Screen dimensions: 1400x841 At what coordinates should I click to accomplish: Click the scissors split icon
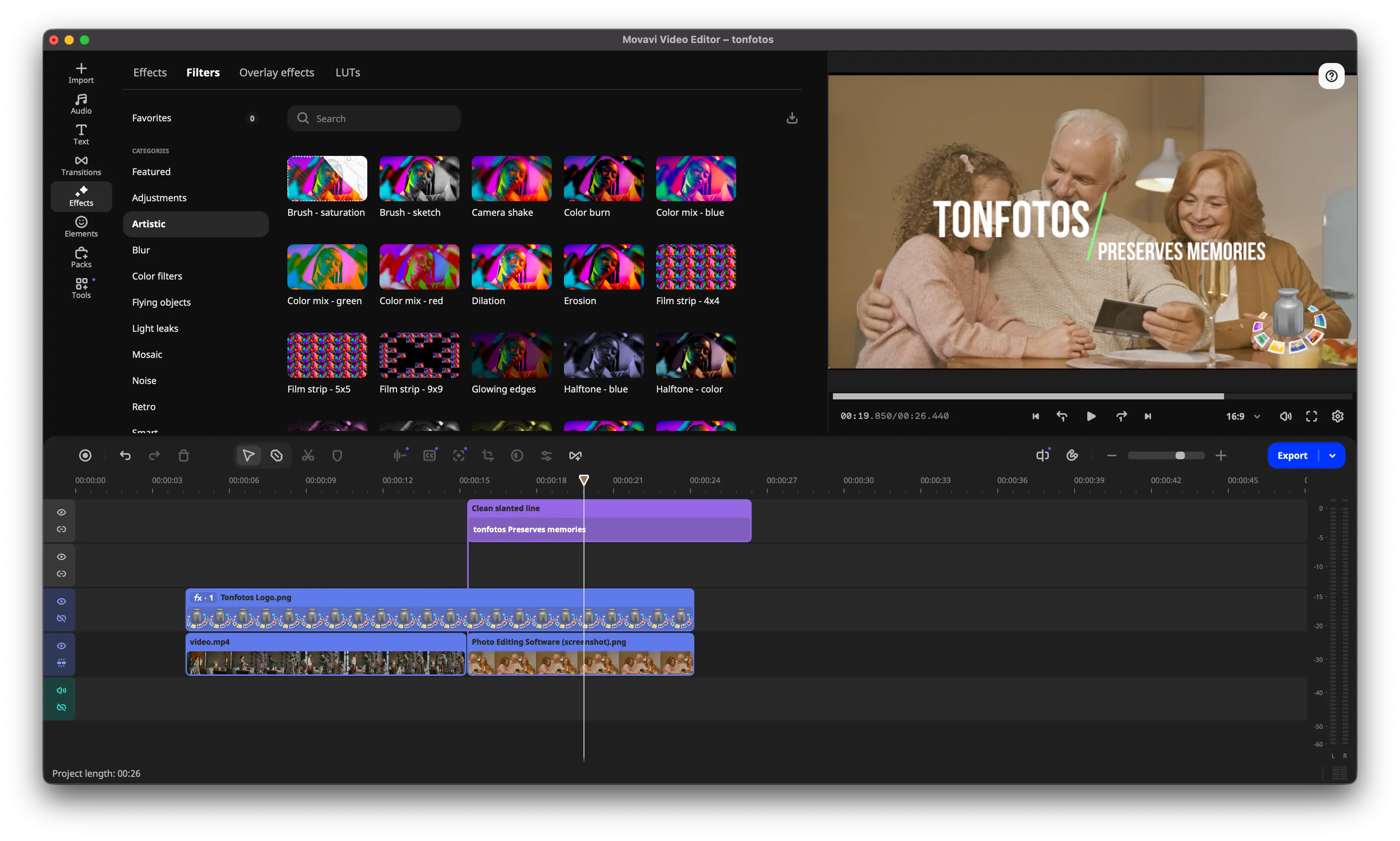308,455
